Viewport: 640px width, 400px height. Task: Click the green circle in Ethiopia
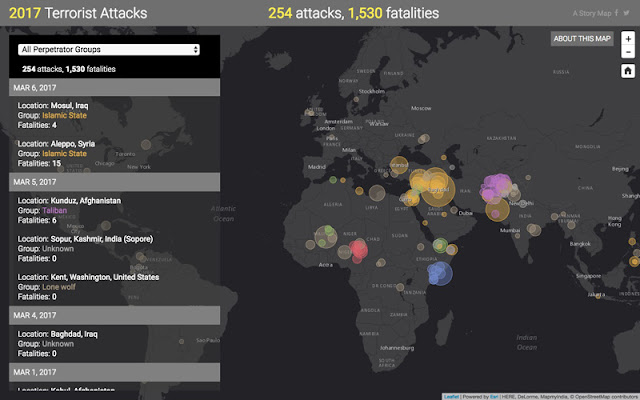[440, 245]
